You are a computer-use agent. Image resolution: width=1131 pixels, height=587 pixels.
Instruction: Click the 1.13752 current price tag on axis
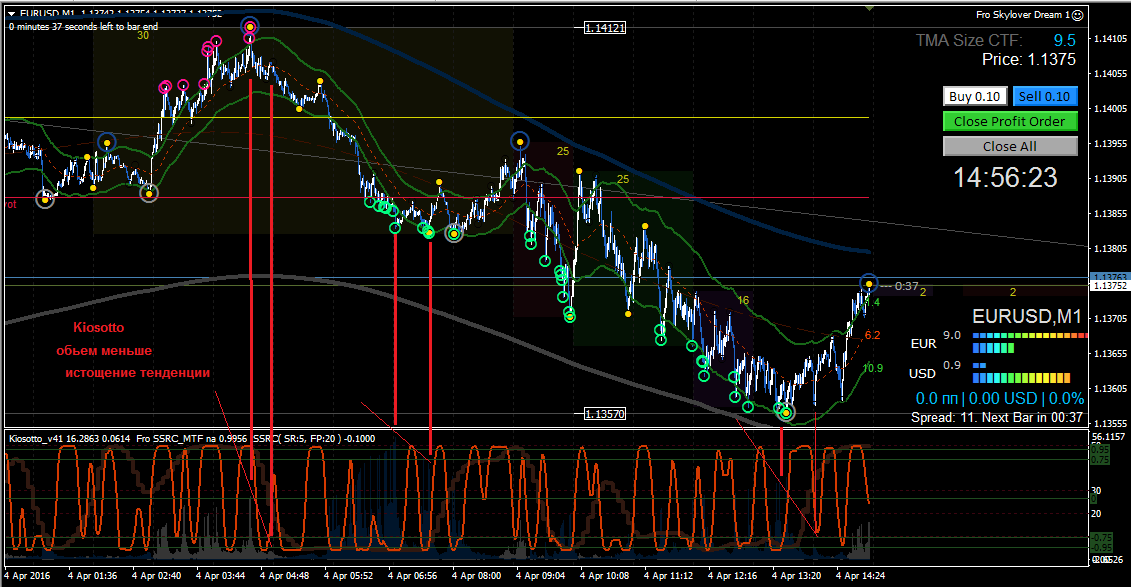(x=1110, y=286)
